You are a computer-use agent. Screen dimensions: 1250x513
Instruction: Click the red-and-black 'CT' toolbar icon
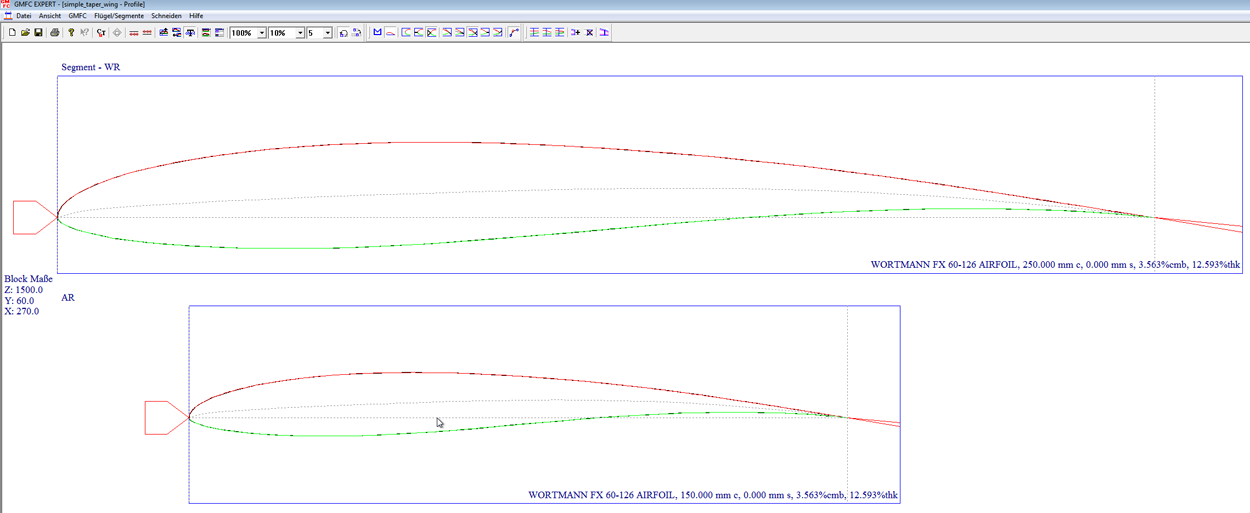click(101, 33)
